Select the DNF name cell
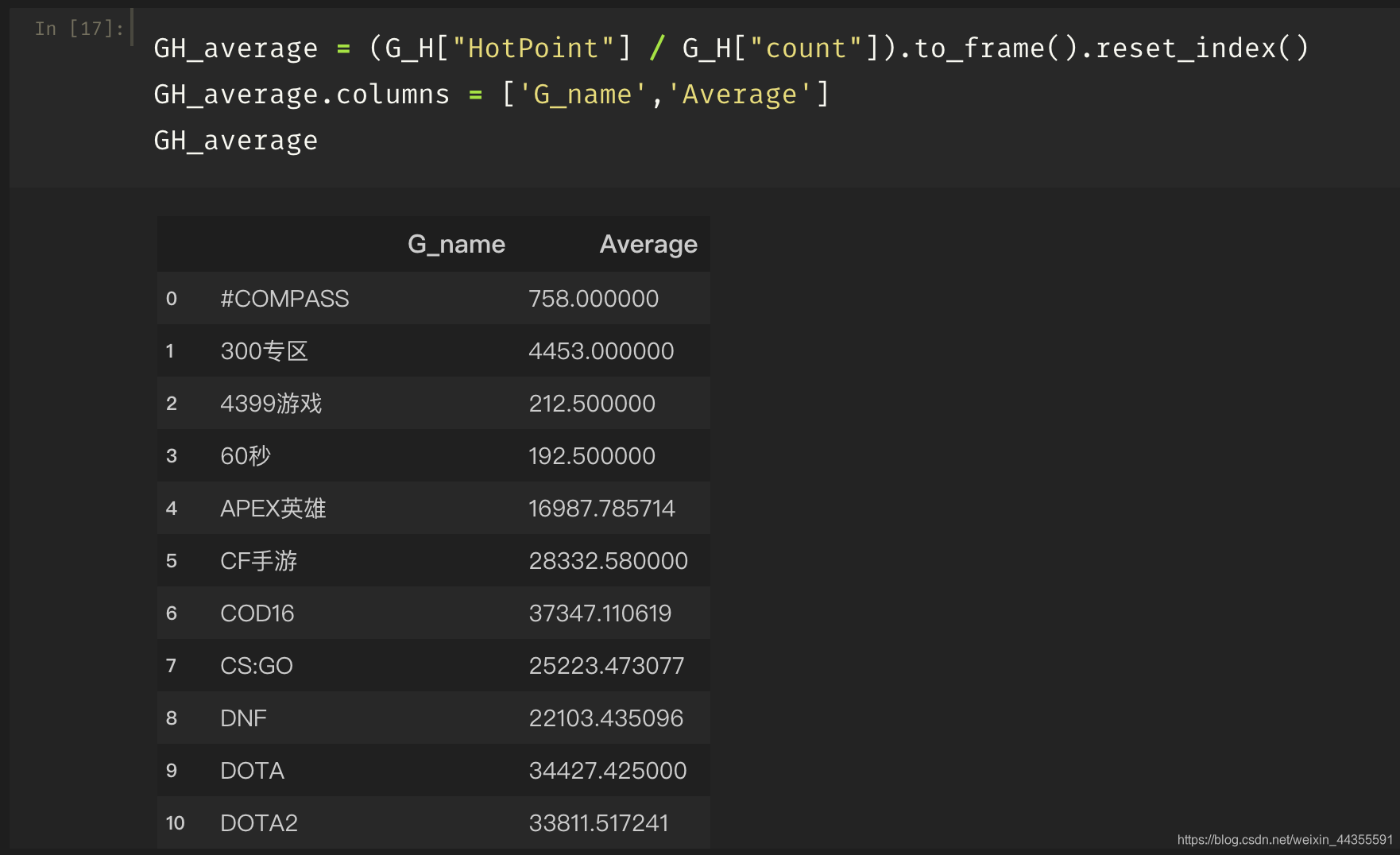Screen dimensions: 1400x855 243,718
